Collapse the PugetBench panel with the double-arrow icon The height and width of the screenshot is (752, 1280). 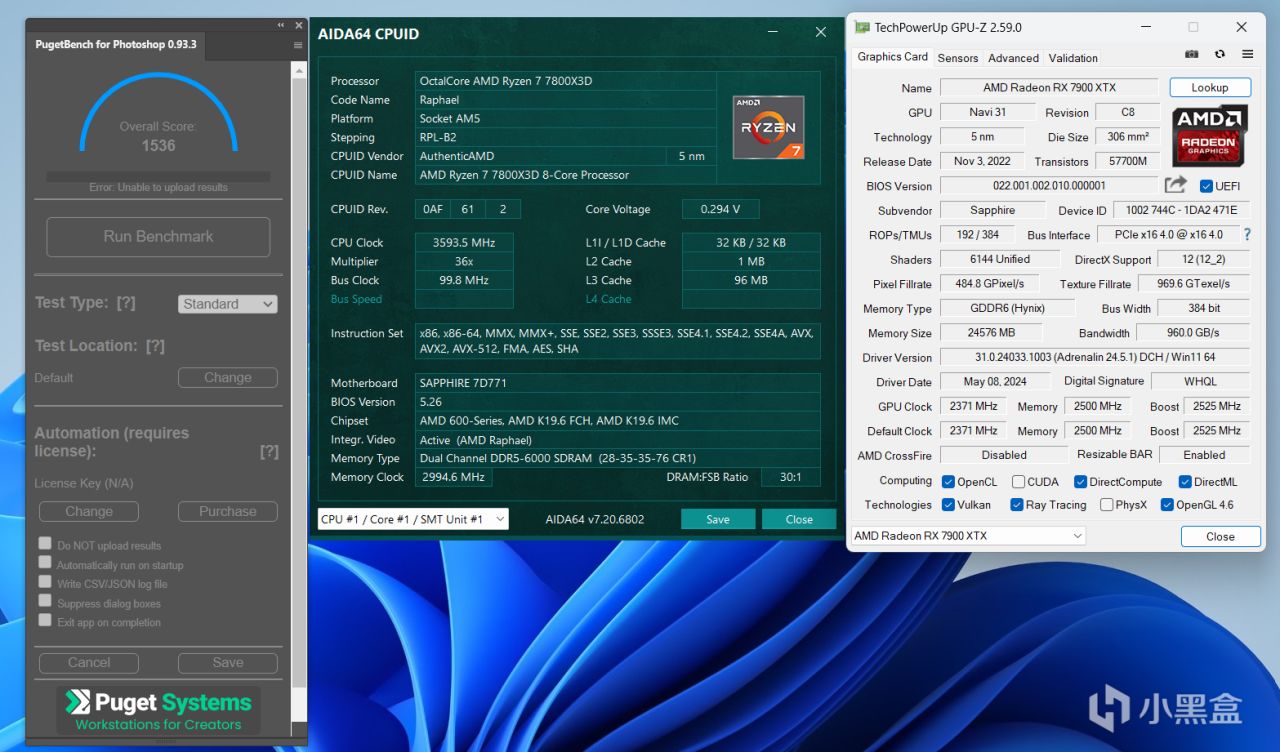pyautogui.click(x=281, y=25)
